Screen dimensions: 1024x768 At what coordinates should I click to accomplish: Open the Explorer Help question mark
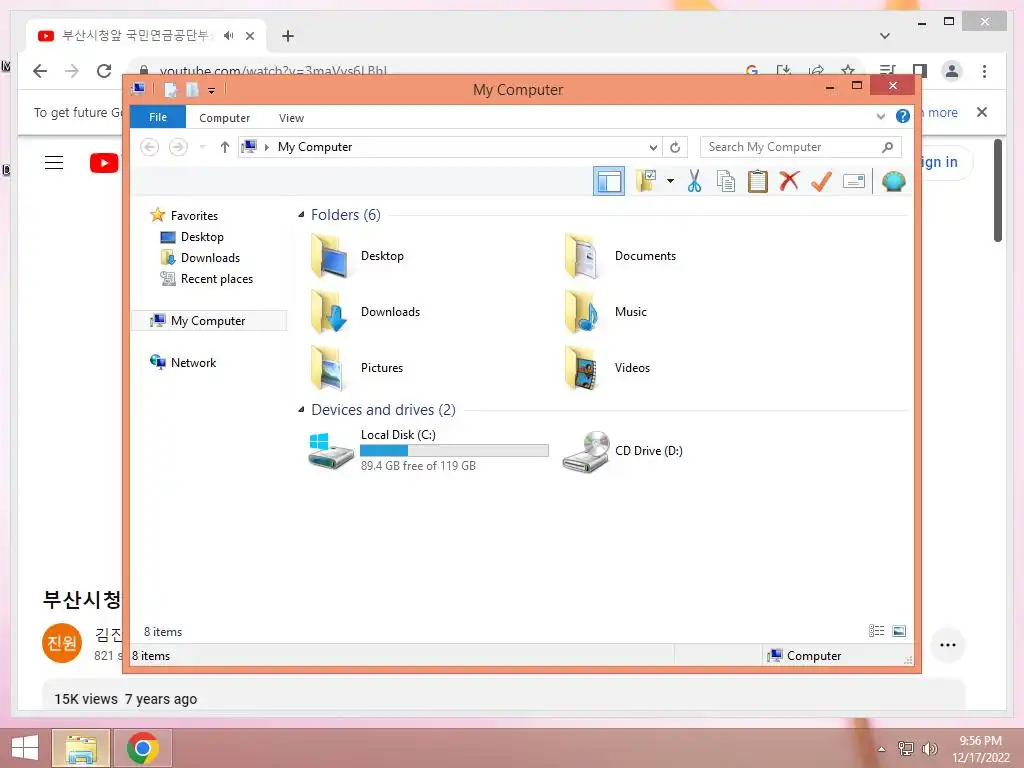tap(903, 116)
